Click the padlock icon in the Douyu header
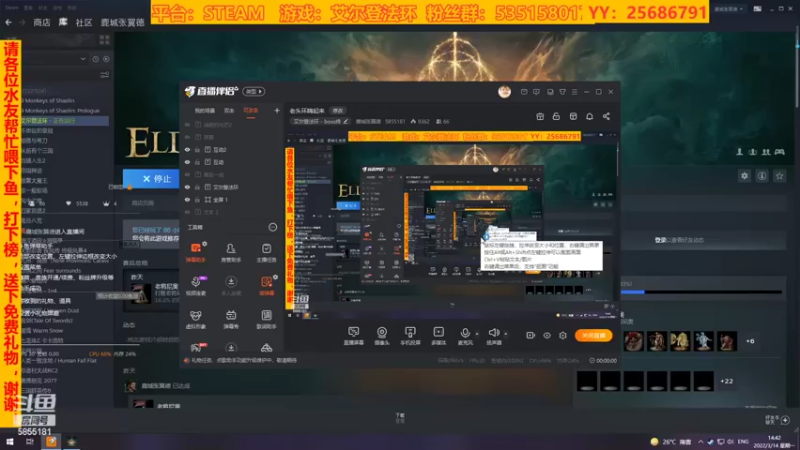The image size is (800, 450). coord(556,116)
